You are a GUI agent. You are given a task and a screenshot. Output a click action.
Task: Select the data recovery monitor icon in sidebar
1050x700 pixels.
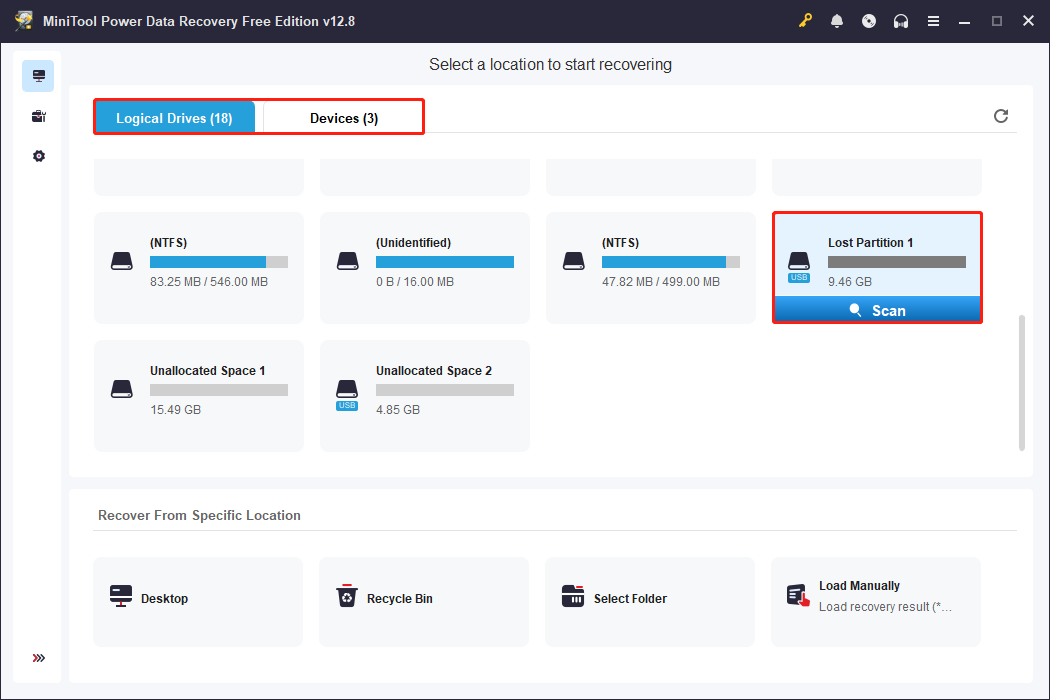[38, 75]
